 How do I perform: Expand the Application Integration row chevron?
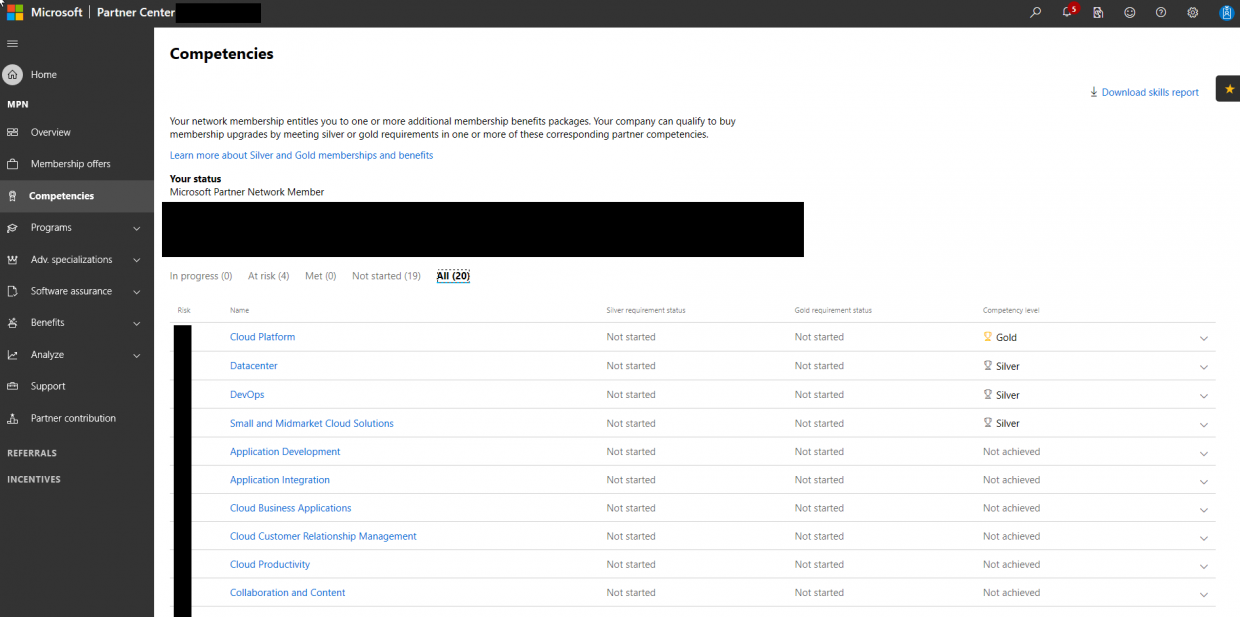tap(1204, 481)
